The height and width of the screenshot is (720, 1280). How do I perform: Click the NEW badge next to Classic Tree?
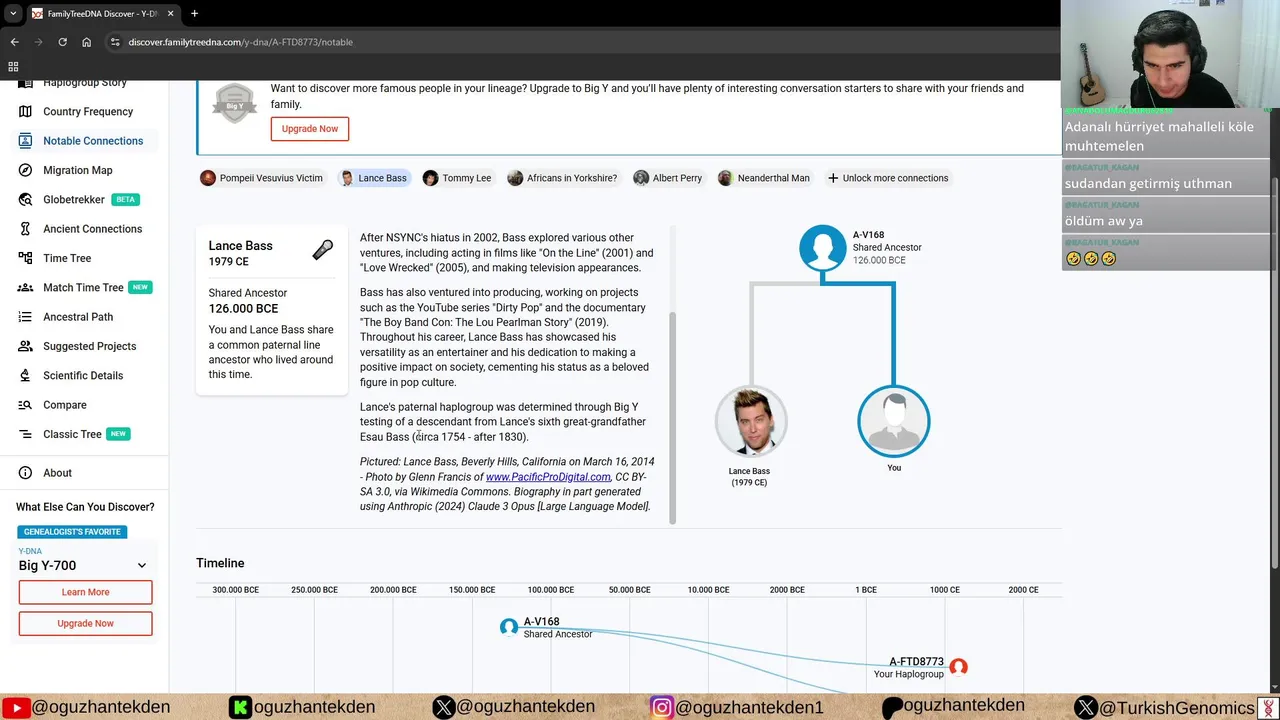[x=118, y=434]
